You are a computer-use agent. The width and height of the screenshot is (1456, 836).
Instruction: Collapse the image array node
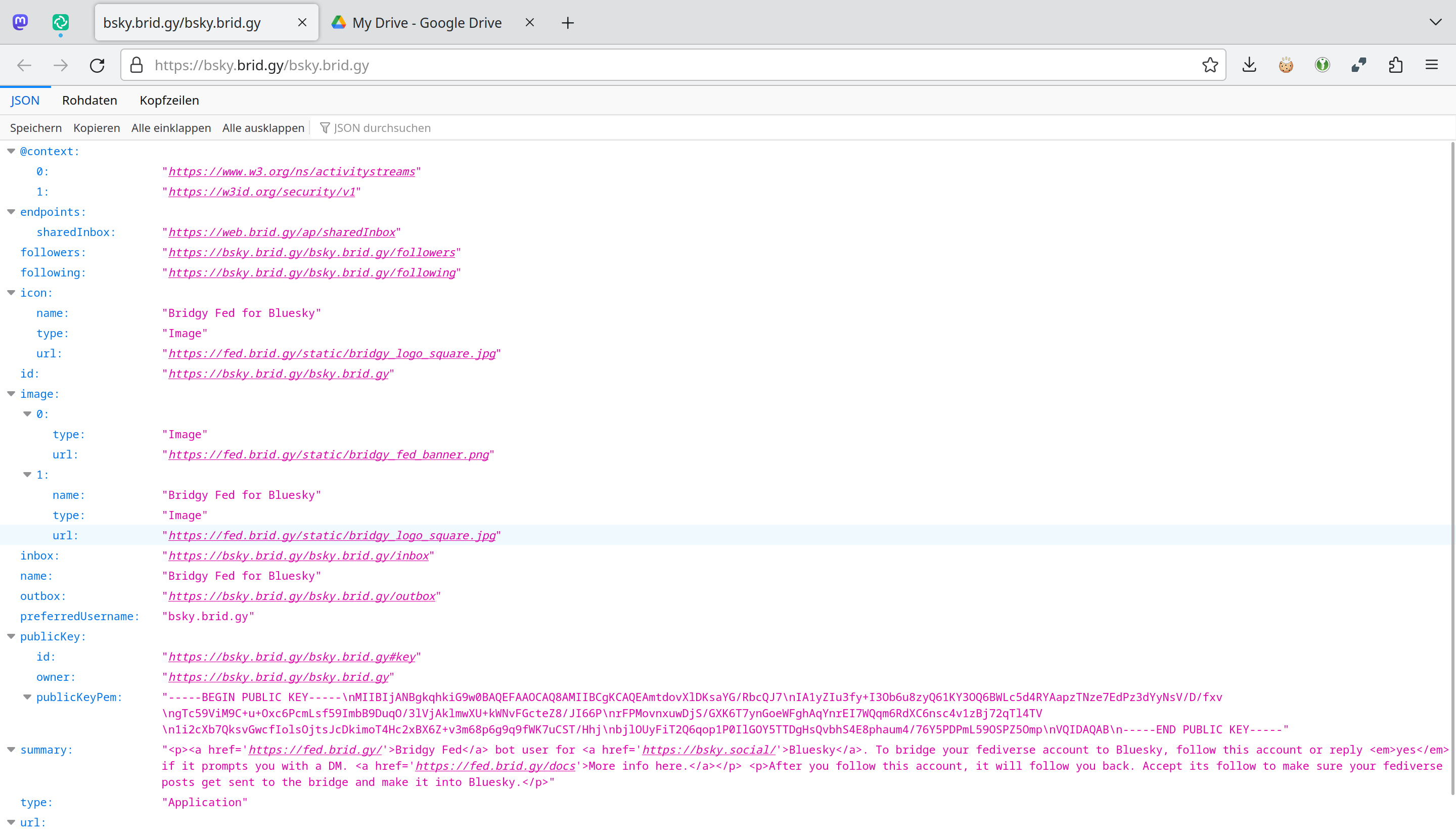(11, 394)
